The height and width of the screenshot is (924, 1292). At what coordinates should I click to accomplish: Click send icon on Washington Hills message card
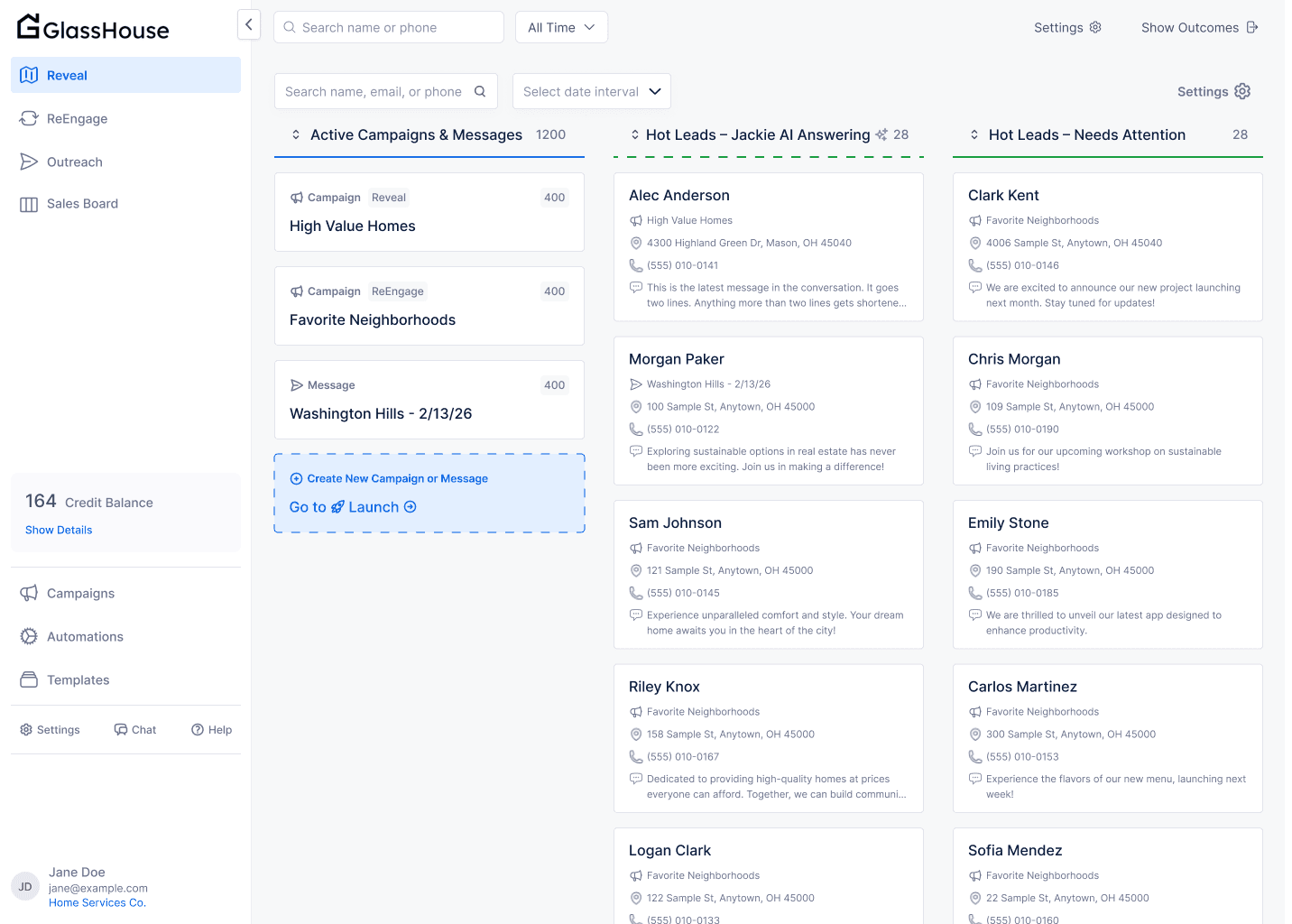coord(297,385)
